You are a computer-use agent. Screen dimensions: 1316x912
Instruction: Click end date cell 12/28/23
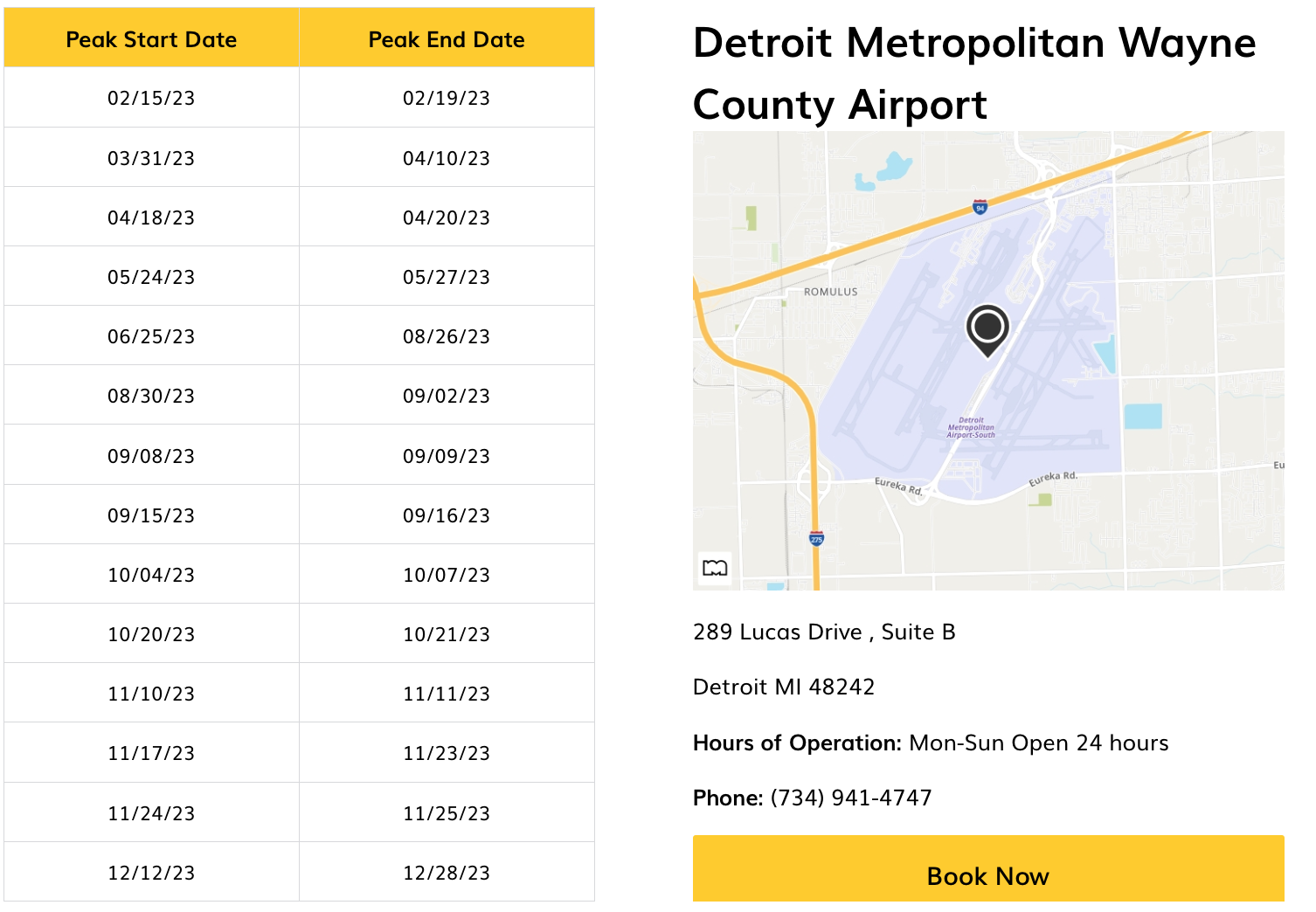coord(447,872)
